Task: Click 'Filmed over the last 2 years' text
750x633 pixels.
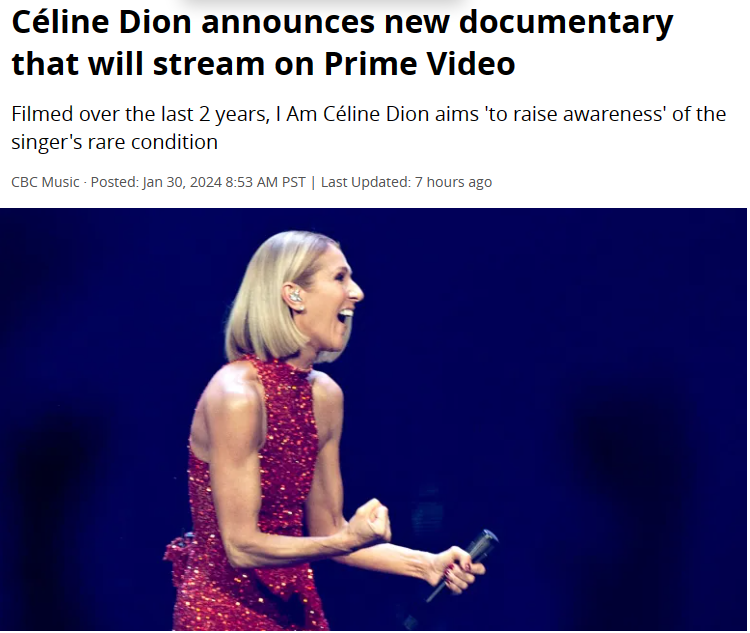Action: coord(141,115)
